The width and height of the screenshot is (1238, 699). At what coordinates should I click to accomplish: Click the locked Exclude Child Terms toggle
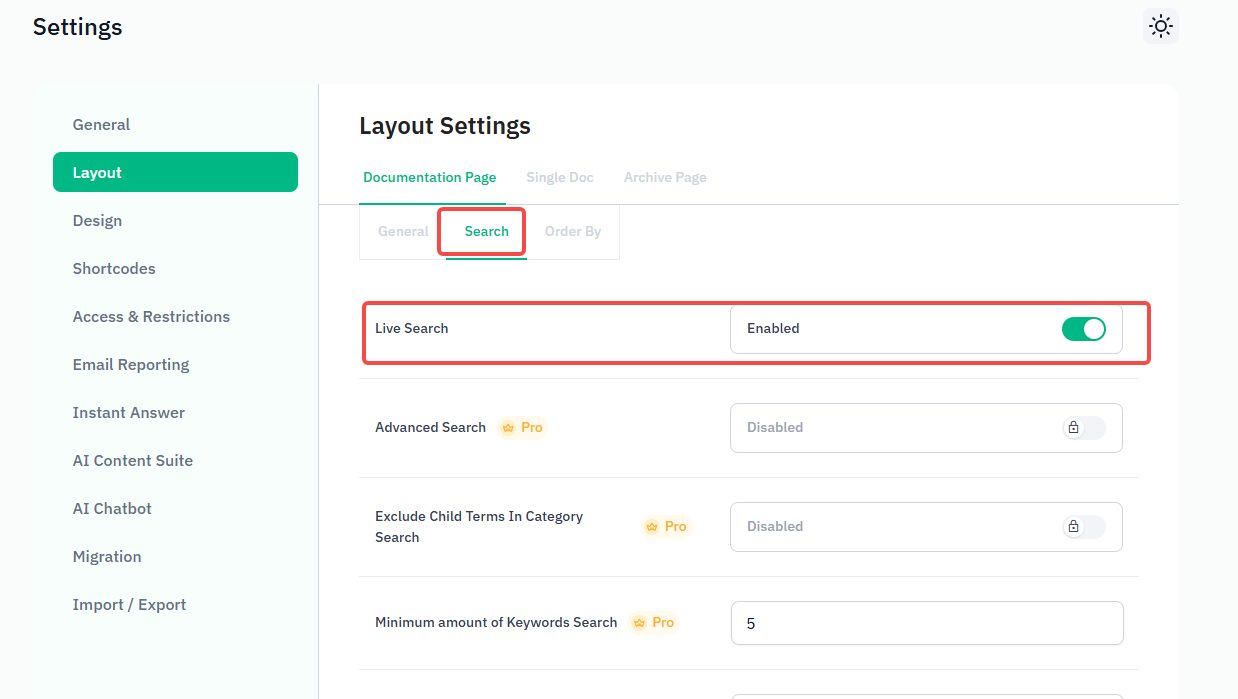(x=1083, y=527)
